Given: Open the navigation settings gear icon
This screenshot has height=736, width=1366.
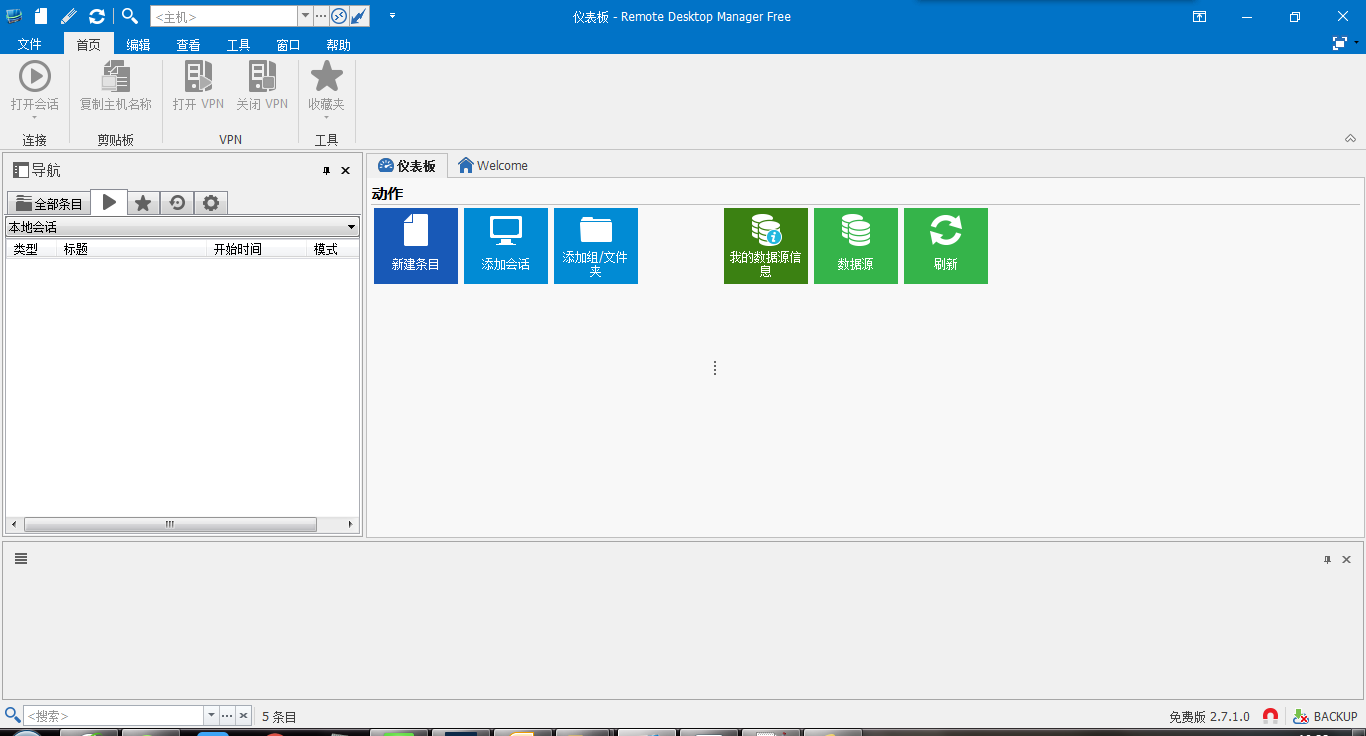Looking at the screenshot, I should coord(210,202).
